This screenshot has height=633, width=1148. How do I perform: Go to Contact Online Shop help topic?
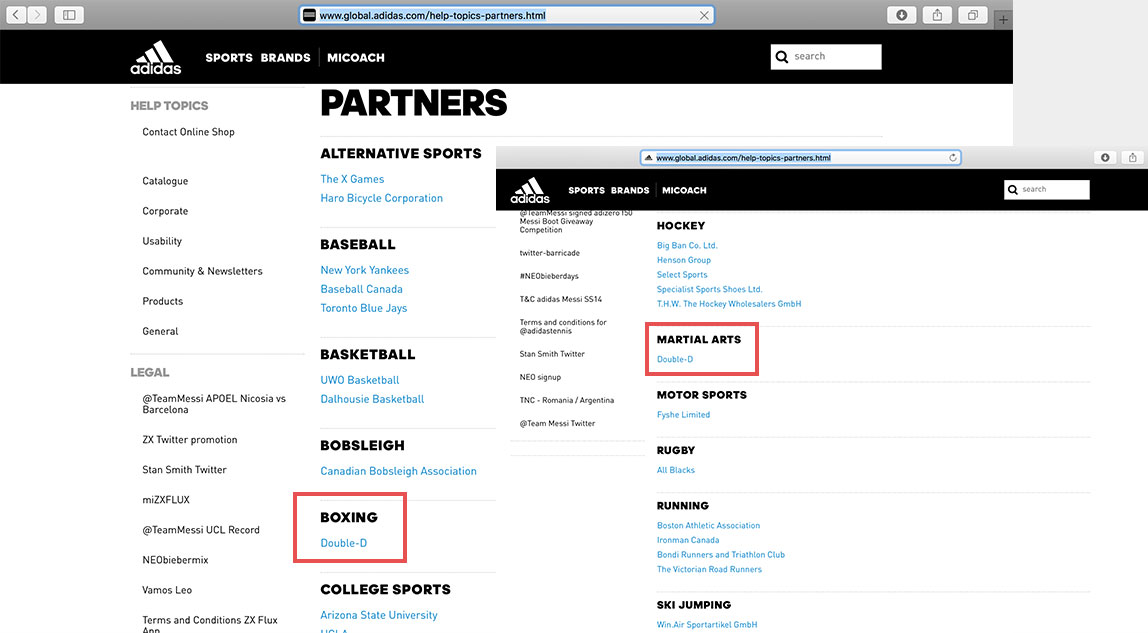click(x=188, y=132)
